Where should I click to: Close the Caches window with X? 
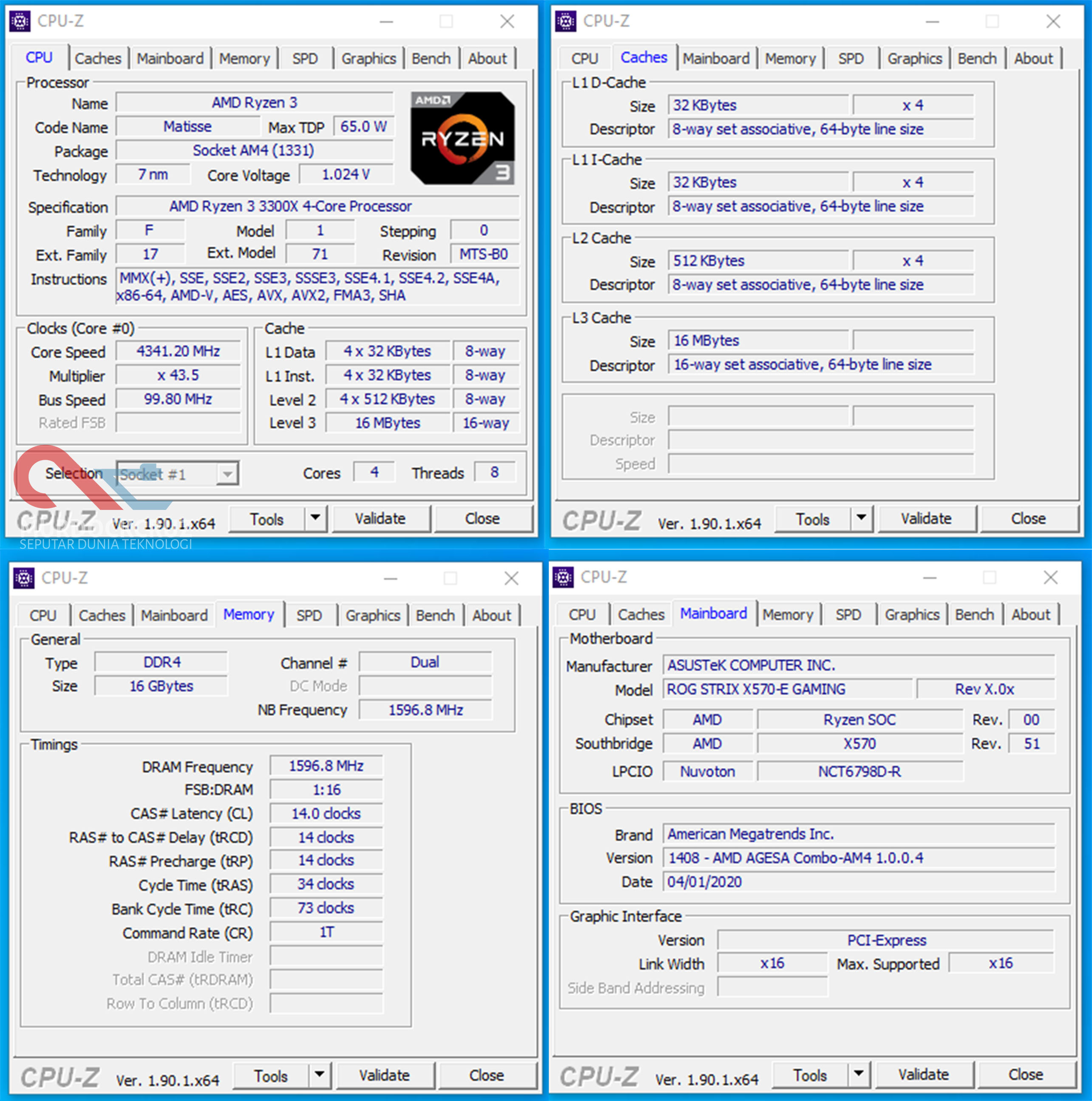(1053, 22)
